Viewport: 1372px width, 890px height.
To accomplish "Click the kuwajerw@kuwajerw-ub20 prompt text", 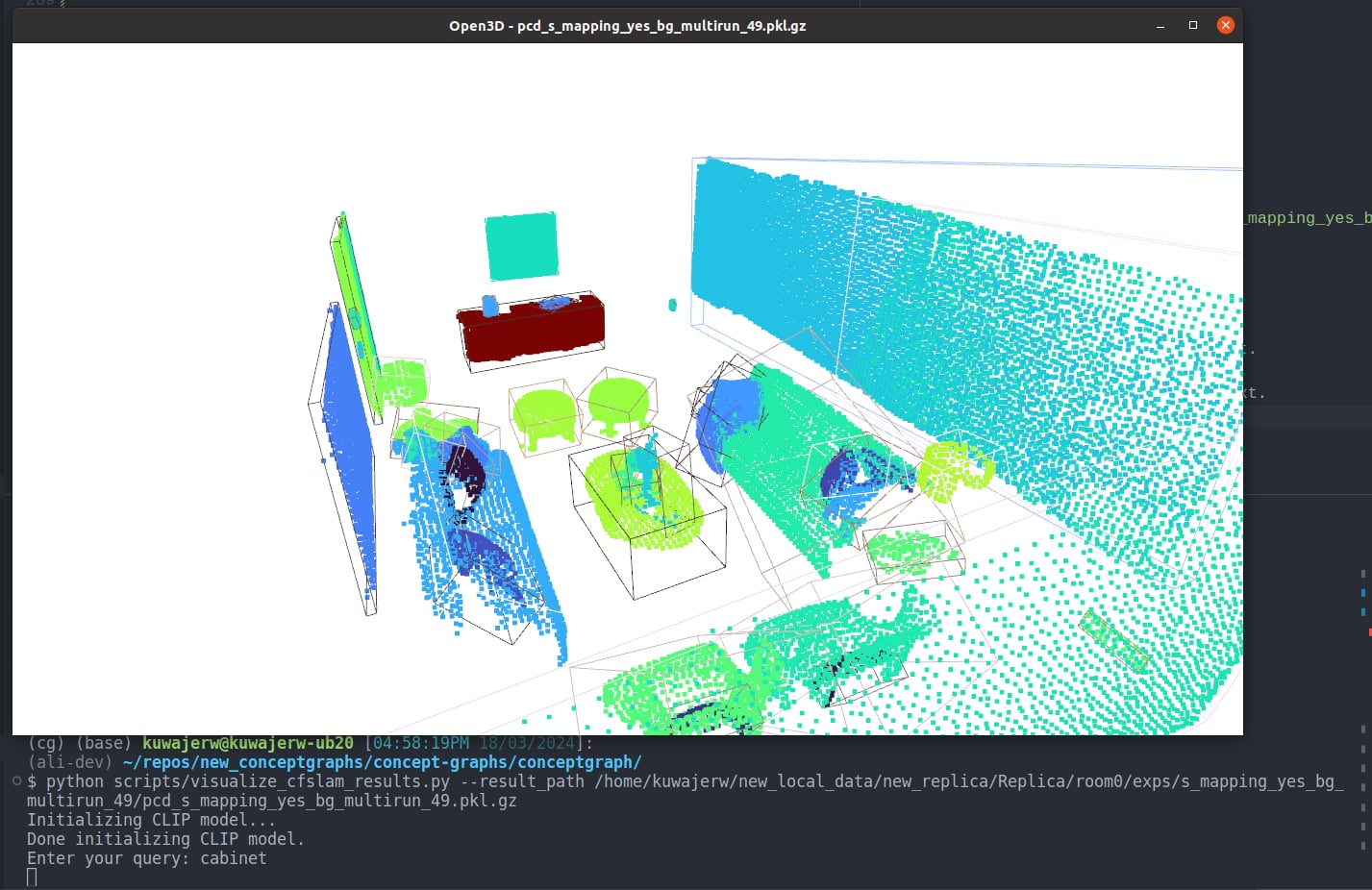I will click(x=248, y=743).
